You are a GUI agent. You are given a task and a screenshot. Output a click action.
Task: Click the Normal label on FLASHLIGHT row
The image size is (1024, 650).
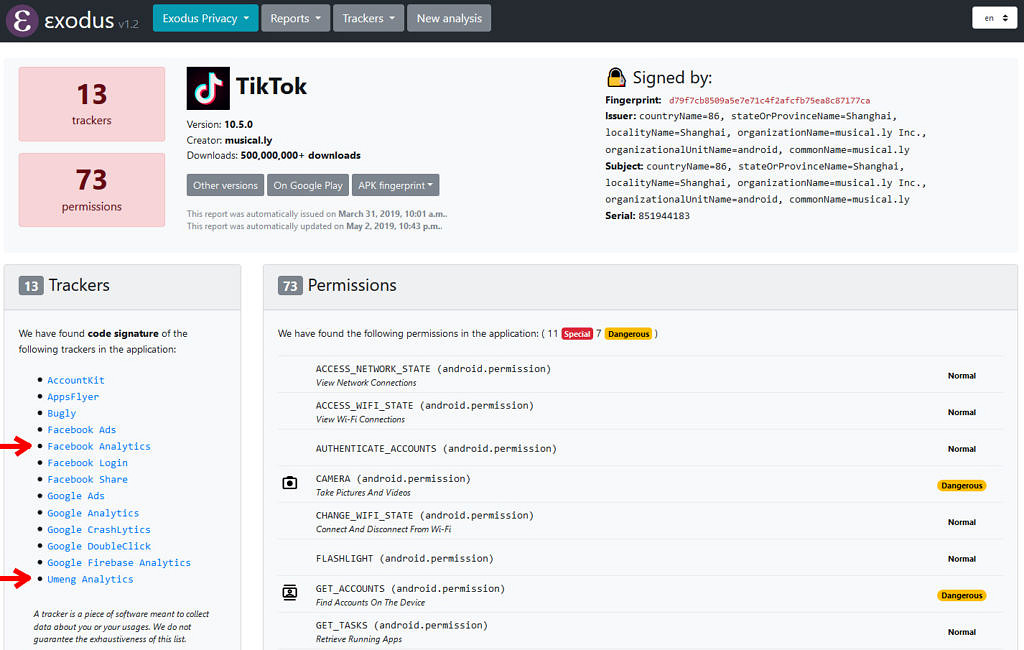(962, 559)
